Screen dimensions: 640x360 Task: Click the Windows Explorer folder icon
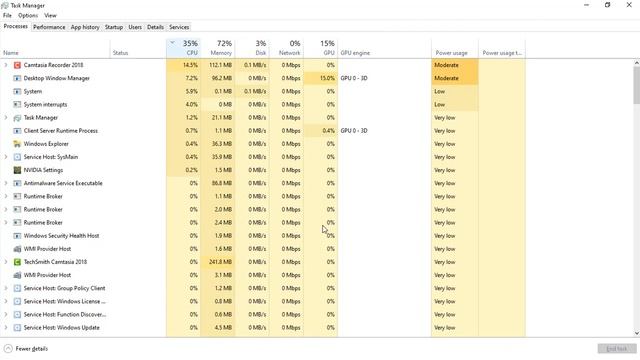tap(17, 144)
